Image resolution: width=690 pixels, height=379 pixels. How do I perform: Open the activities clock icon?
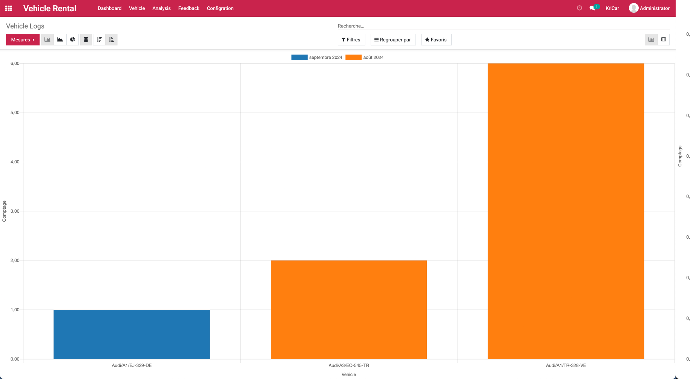pos(579,8)
